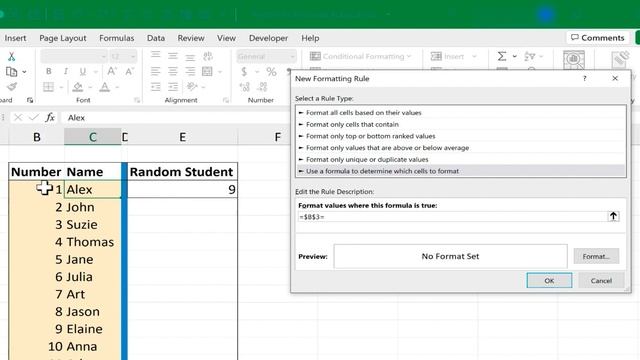The image size is (640, 360).
Task: Click the Fill Color bucket icon
Action: [78, 87]
